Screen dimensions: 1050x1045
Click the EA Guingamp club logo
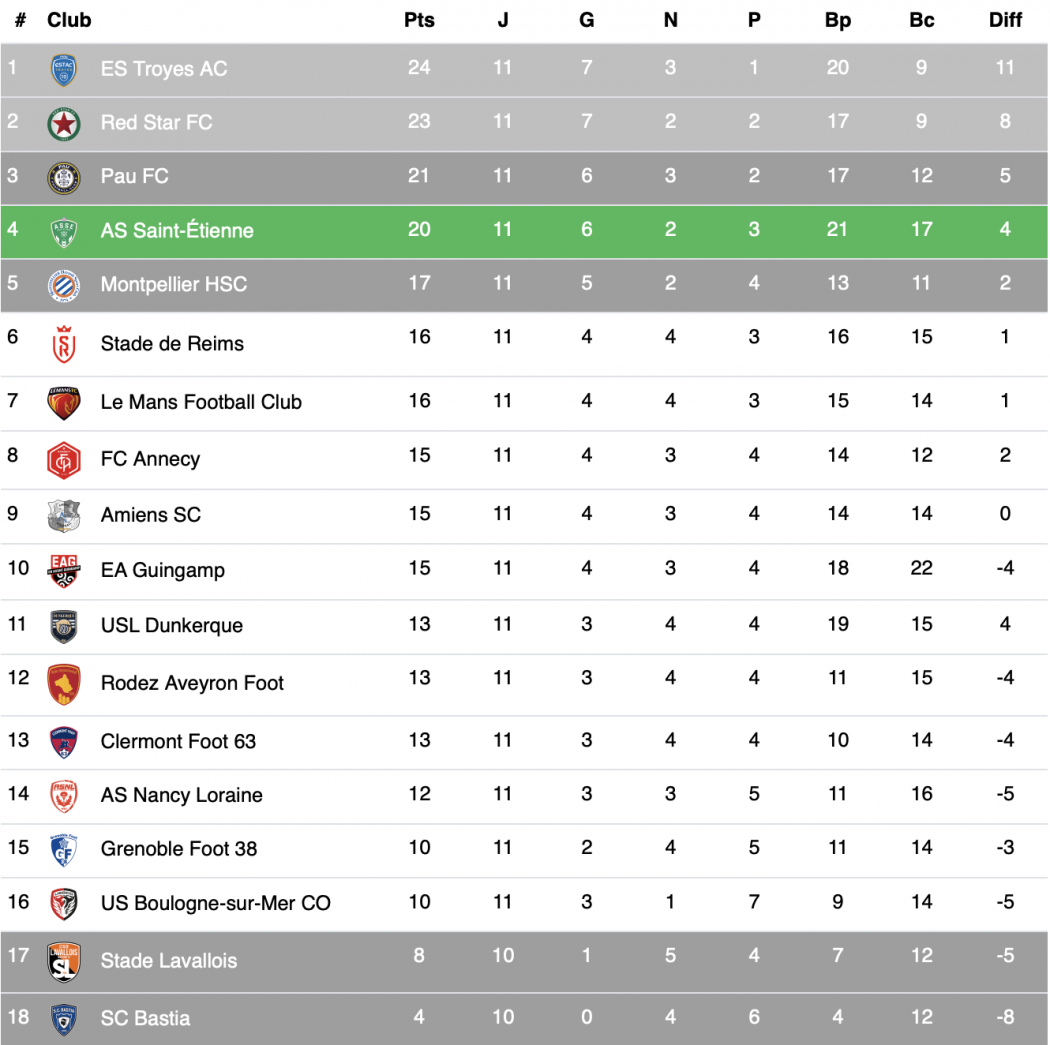(64, 571)
